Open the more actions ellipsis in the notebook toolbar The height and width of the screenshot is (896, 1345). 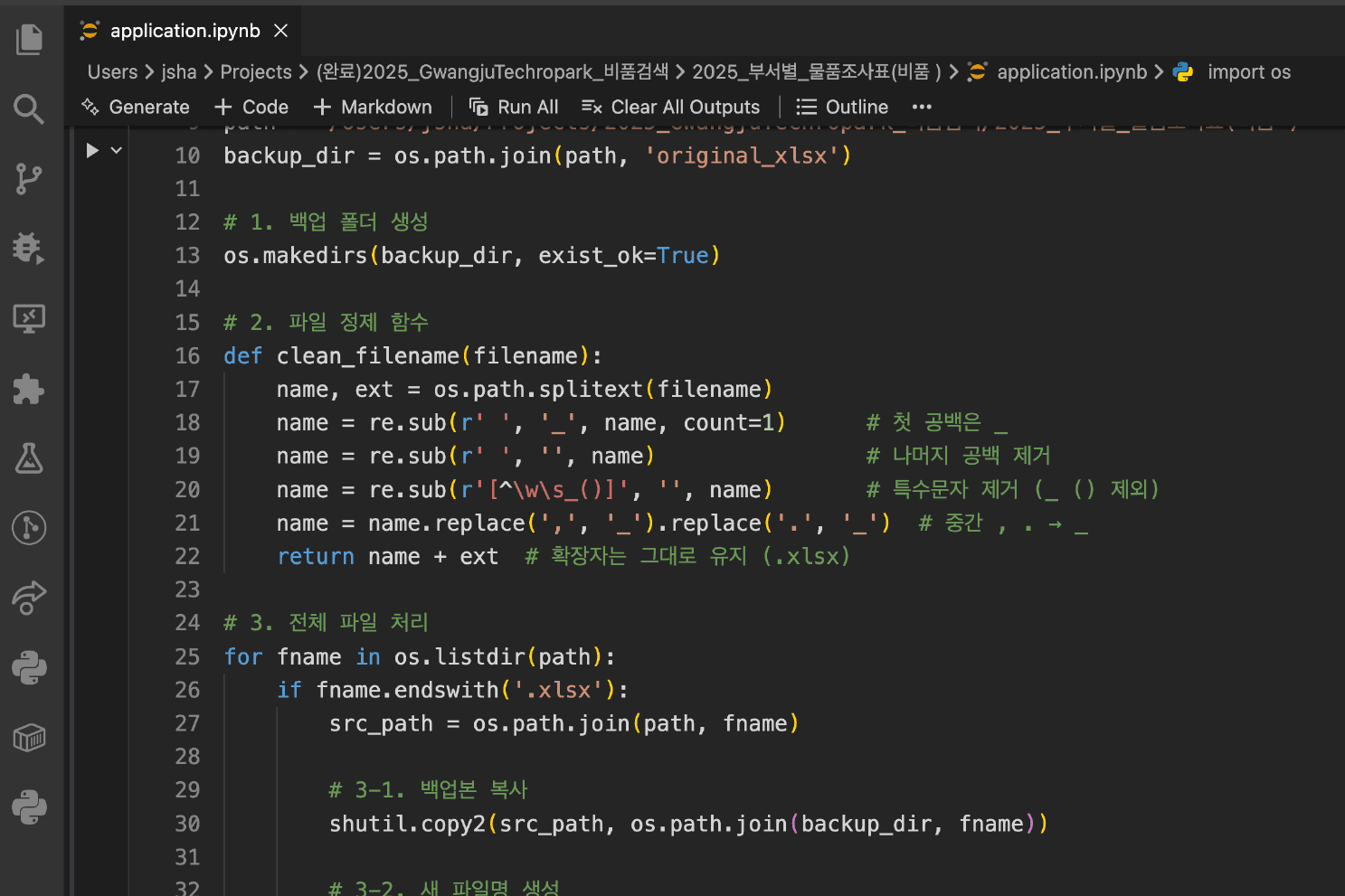(x=922, y=107)
